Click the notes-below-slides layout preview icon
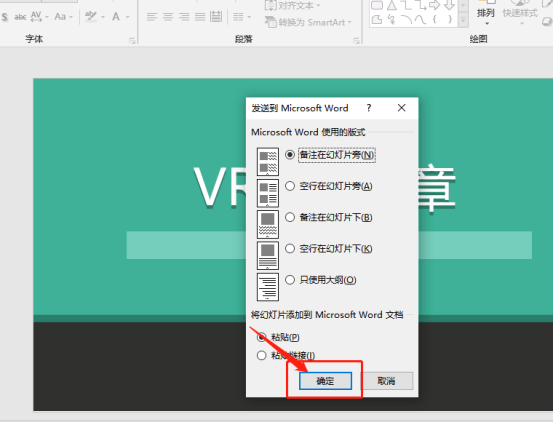This screenshot has width=554, height=423. [268, 224]
